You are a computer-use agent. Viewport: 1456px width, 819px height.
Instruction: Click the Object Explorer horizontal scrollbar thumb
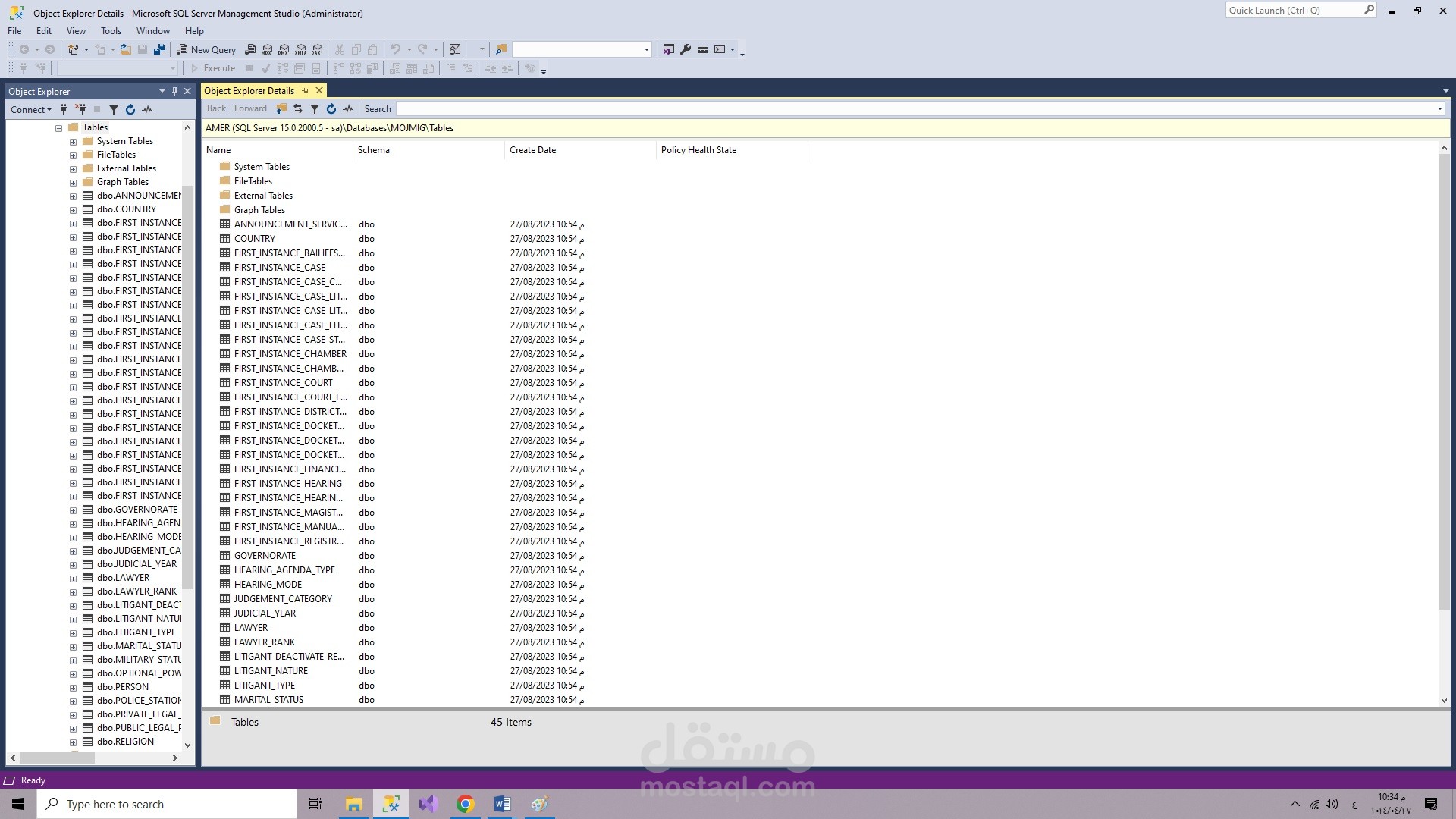57,758
